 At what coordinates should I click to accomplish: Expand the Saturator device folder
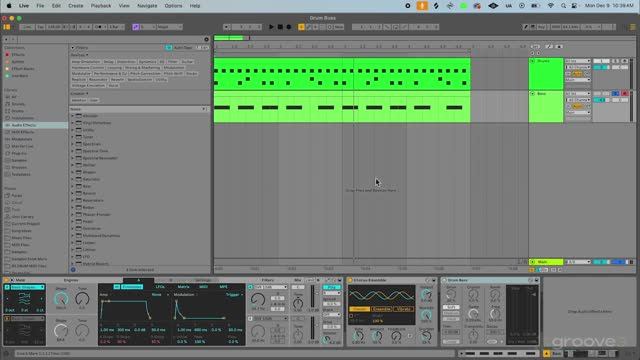click(73, 179)
